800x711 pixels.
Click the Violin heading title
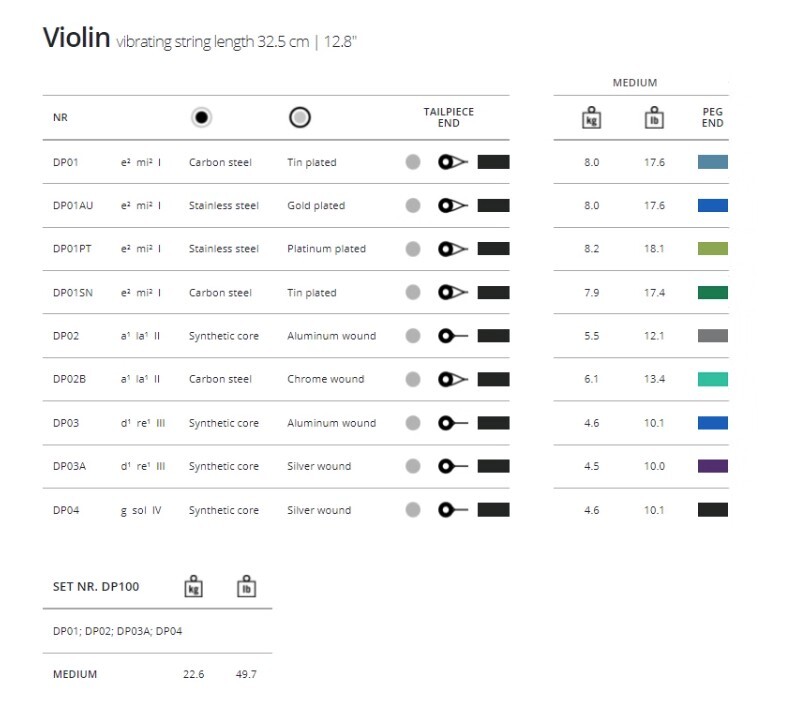(75, 39)
